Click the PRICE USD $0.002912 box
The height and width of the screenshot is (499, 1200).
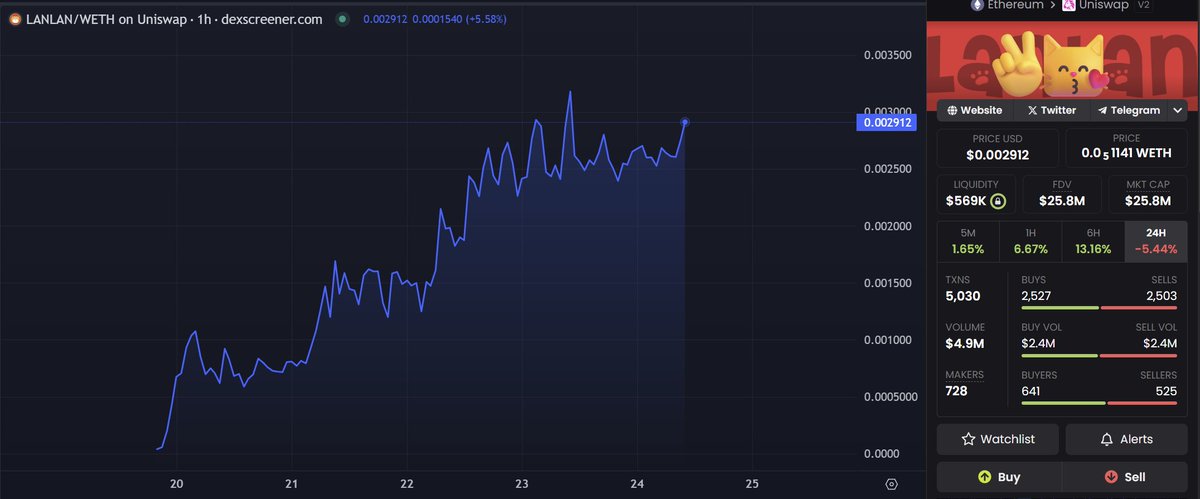pyautogui.click(x=998, y=148)
